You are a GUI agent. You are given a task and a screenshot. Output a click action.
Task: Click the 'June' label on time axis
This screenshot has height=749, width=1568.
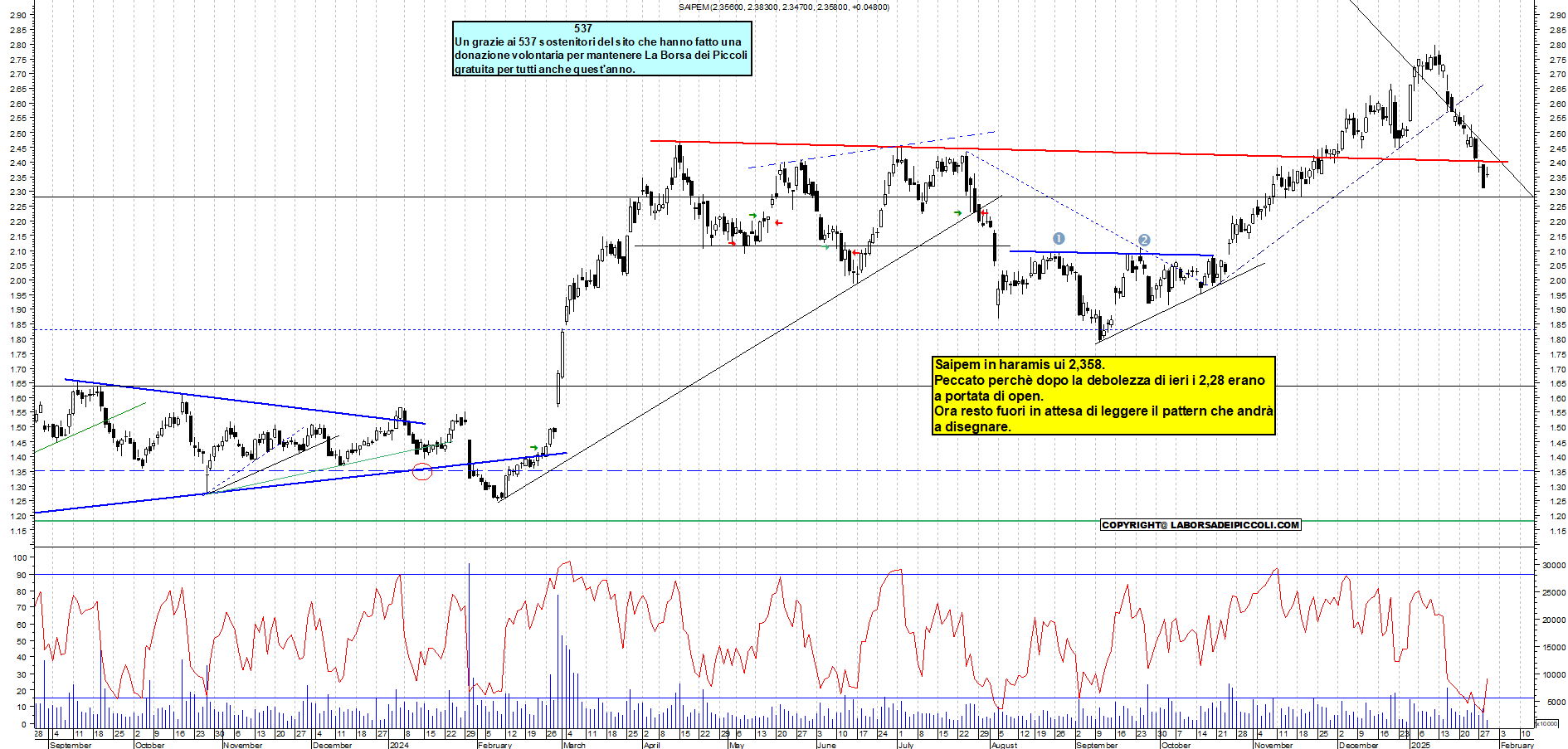point(826,745)
